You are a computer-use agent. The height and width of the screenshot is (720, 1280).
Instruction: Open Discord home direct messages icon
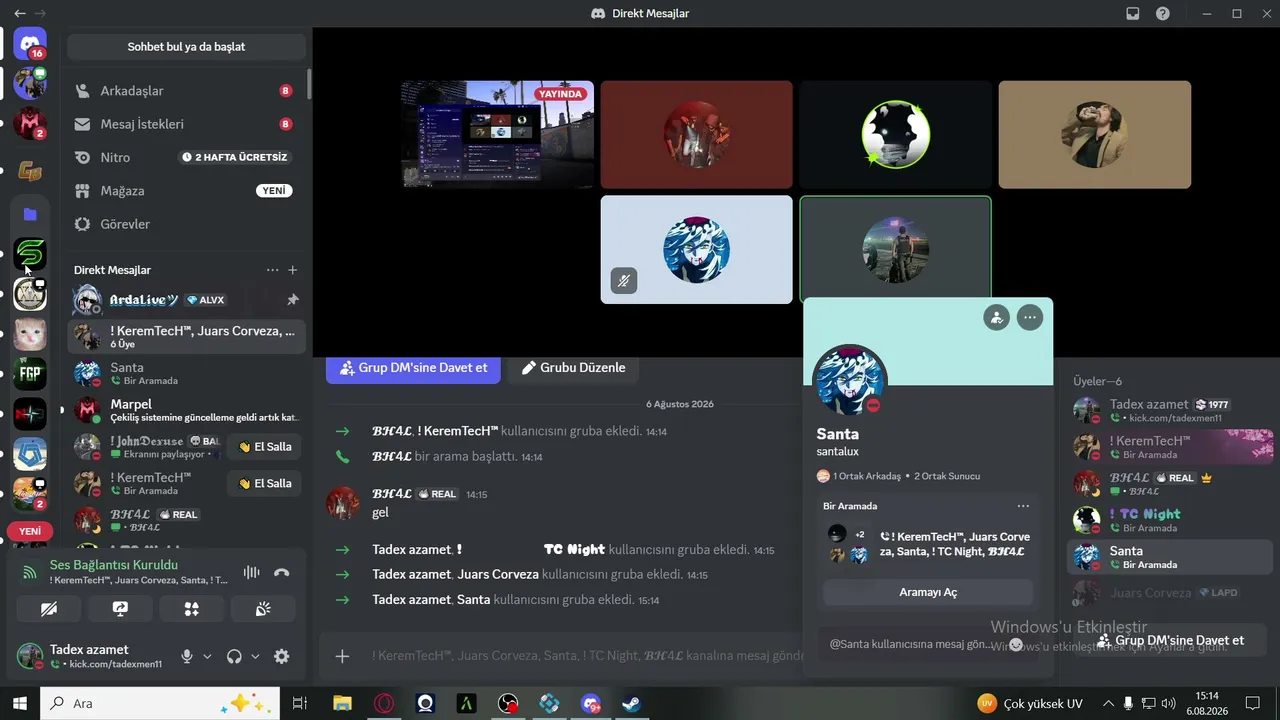(x=30, y=43)
